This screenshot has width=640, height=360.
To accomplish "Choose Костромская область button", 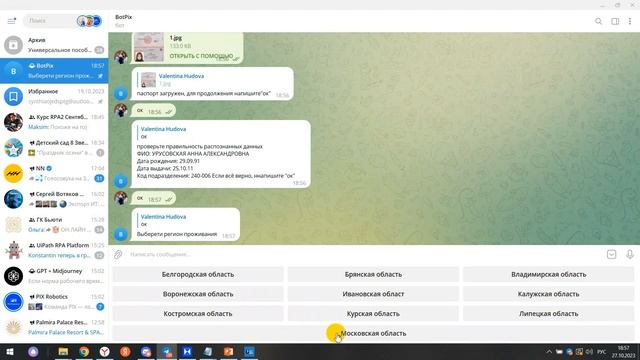I will point(198,313).
